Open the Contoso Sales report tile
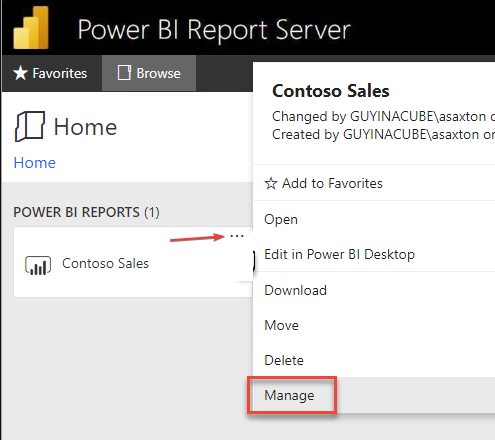The image size is (495, 440). point(133,262)
